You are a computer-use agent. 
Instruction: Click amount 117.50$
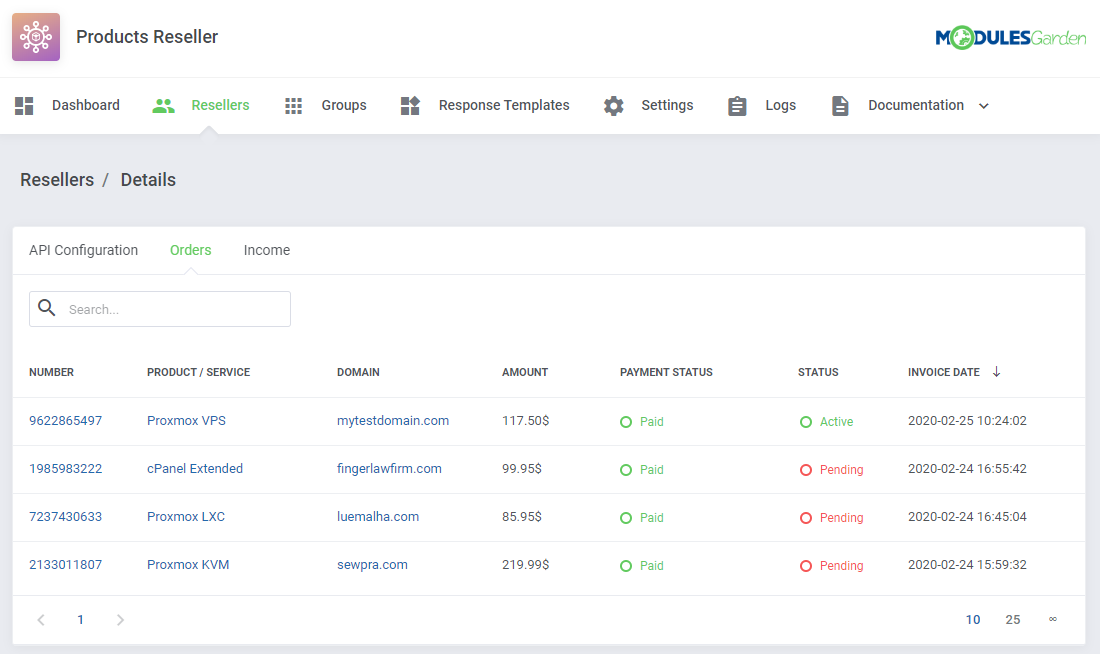tap(525, 421)
